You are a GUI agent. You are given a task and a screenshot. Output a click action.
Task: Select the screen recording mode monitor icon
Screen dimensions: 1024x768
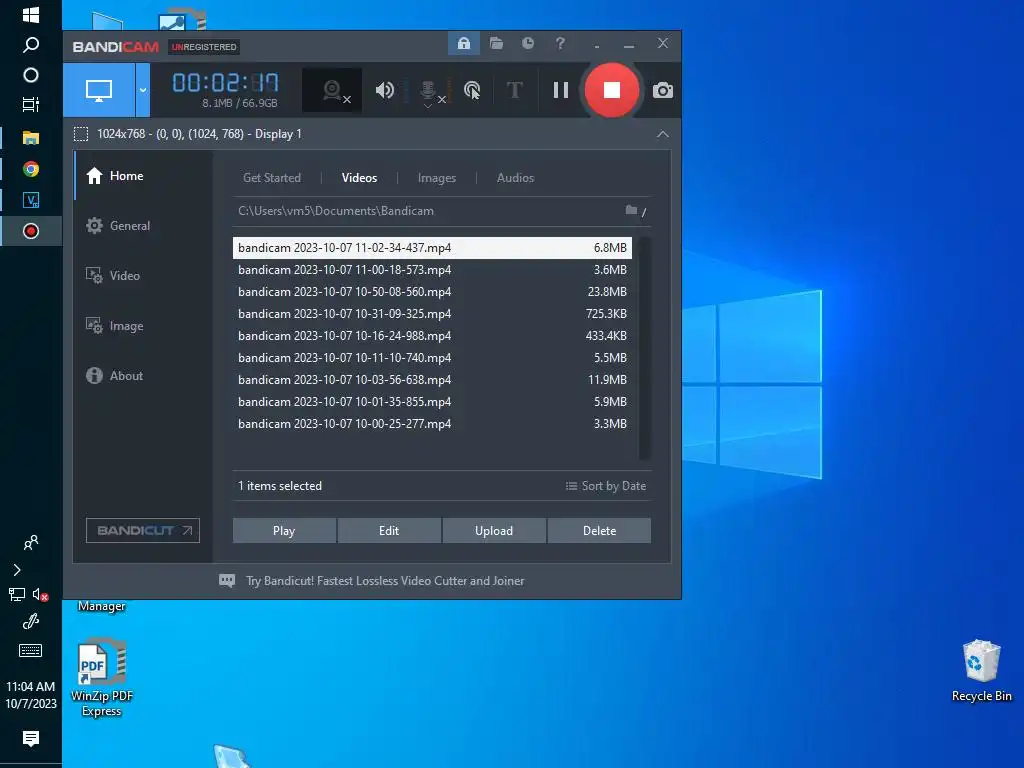pyautogui.click(x=99, y=90)
